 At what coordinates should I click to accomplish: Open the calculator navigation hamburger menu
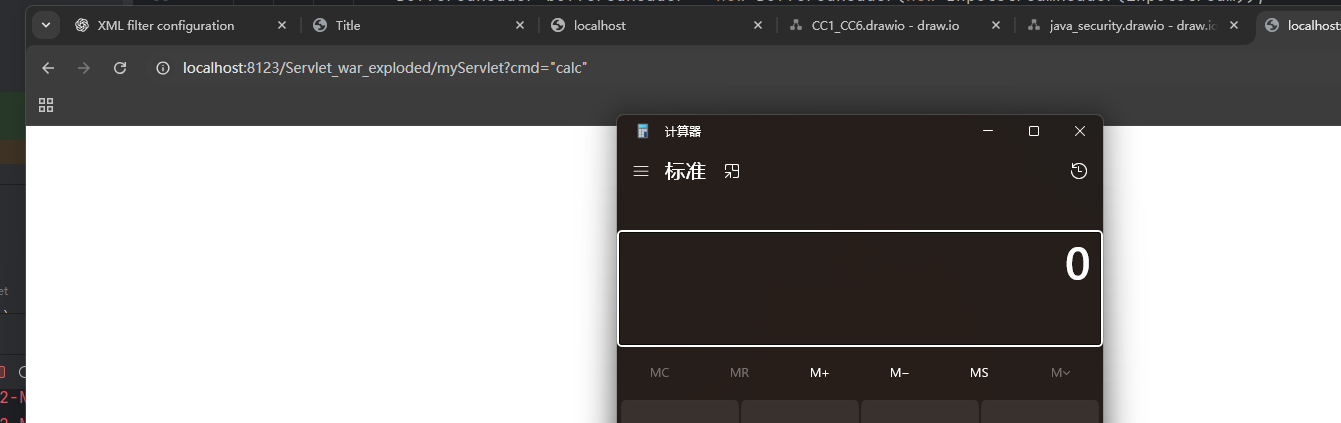coord(641,172)
